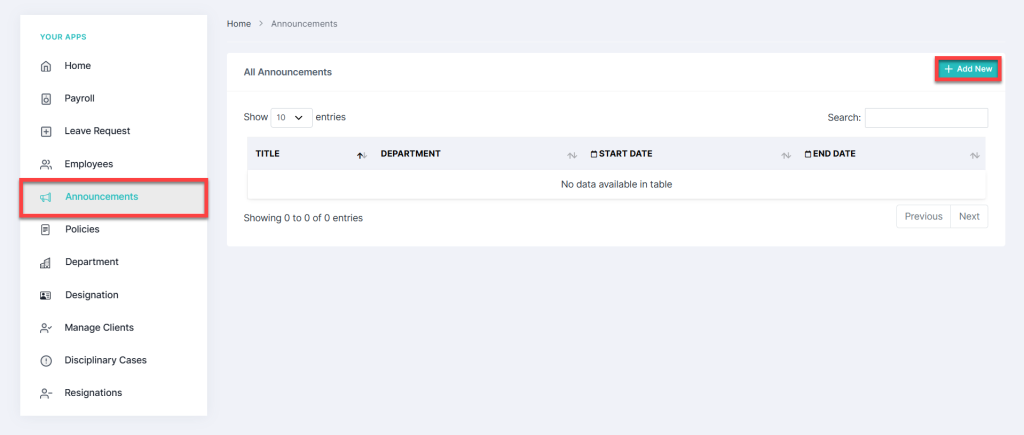
Task: Click the 'No data available in table' row
Action: (616, 184)
